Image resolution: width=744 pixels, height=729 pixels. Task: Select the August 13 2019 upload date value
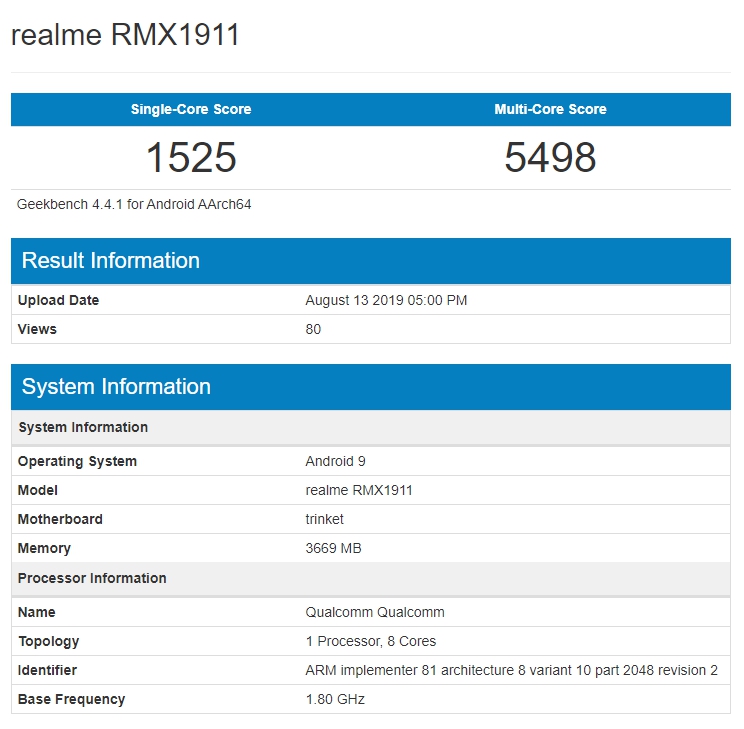pyautogui.click(x=386, y=300)
